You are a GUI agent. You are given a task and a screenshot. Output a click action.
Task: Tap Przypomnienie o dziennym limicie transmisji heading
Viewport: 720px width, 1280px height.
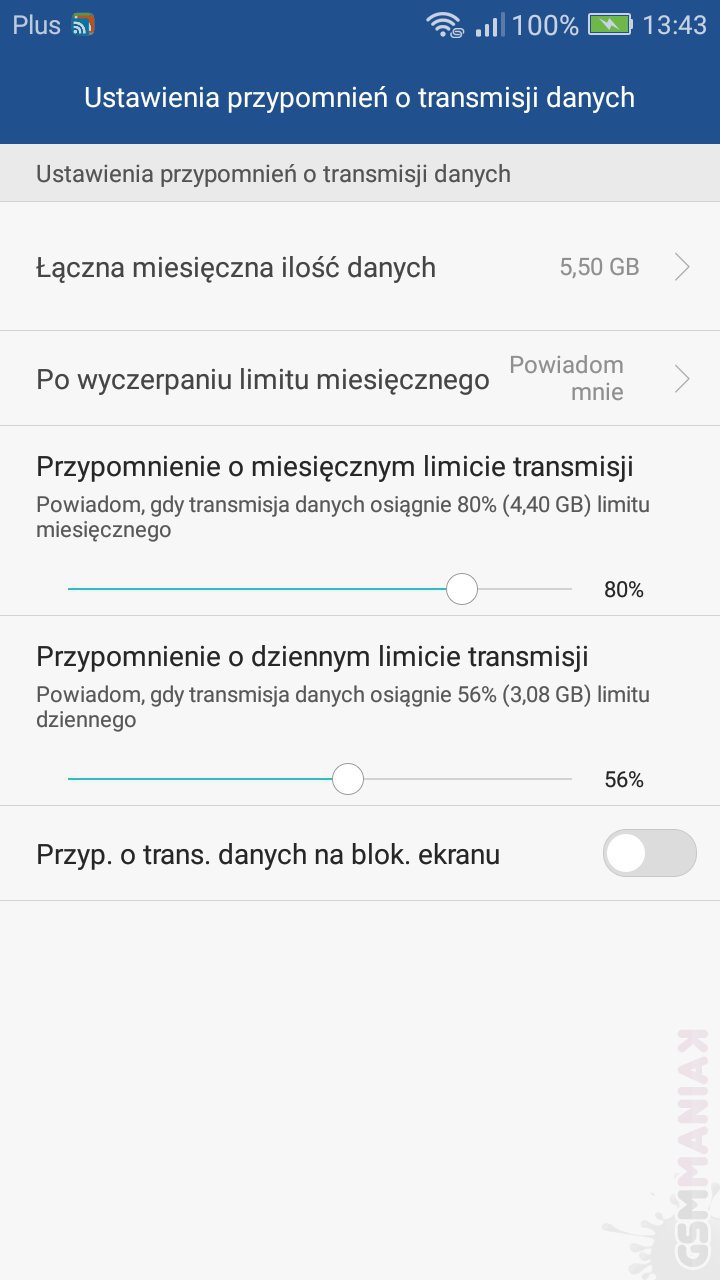click(312, 656)
